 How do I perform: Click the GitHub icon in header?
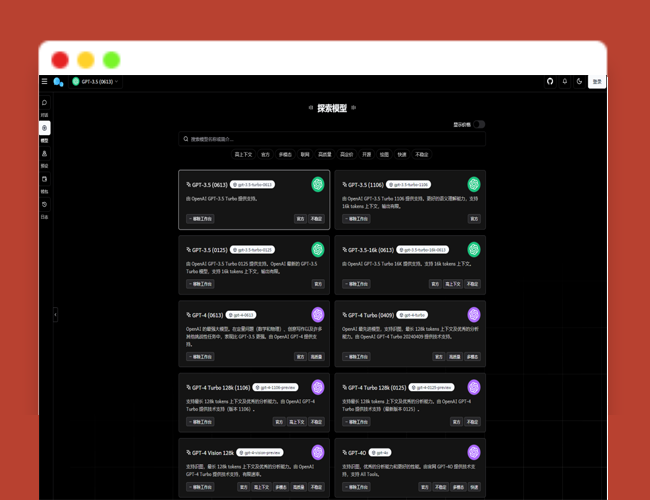[x=550, y=81]
